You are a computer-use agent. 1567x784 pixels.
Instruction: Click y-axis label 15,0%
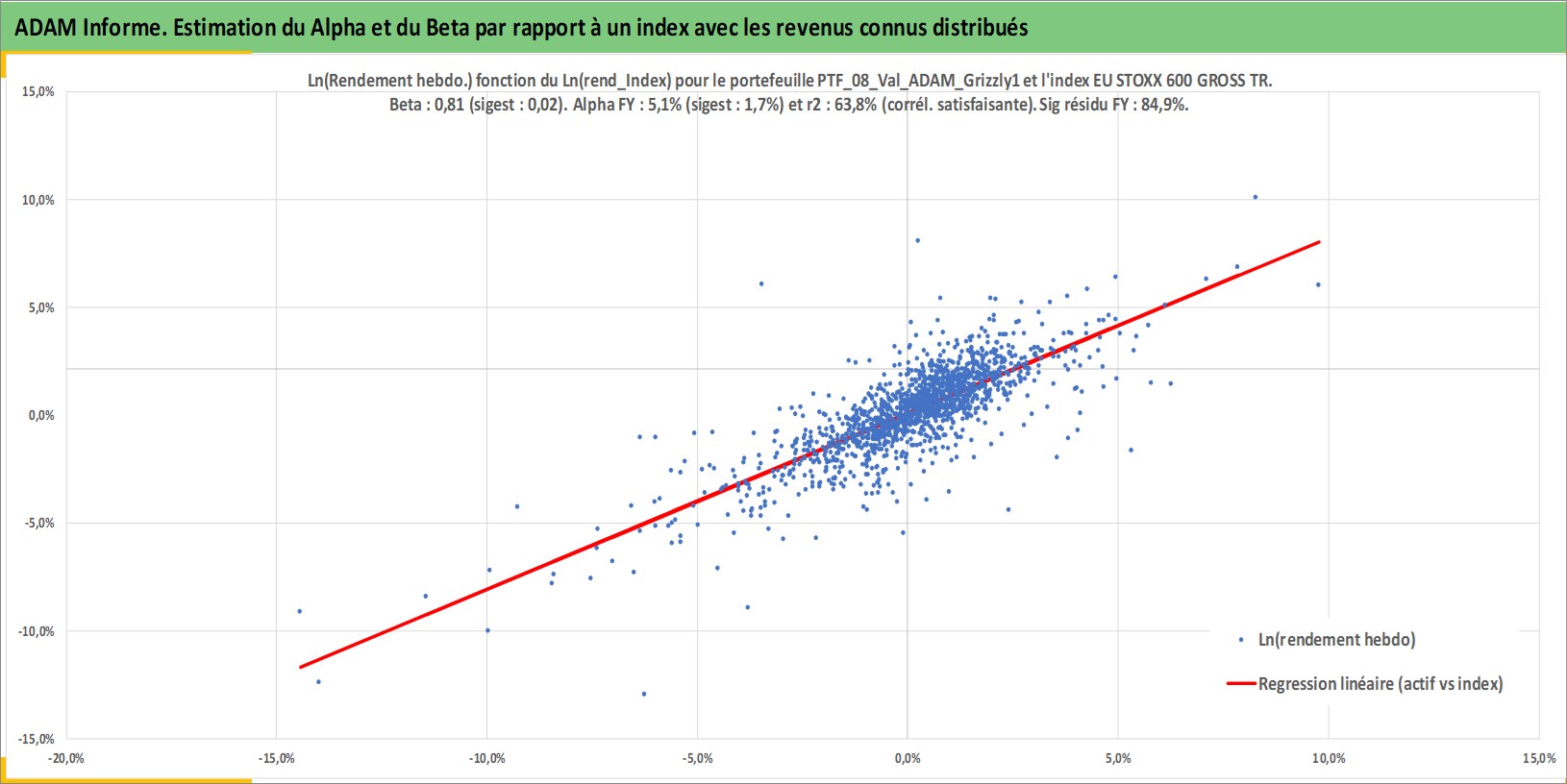(x=38, y=91)
